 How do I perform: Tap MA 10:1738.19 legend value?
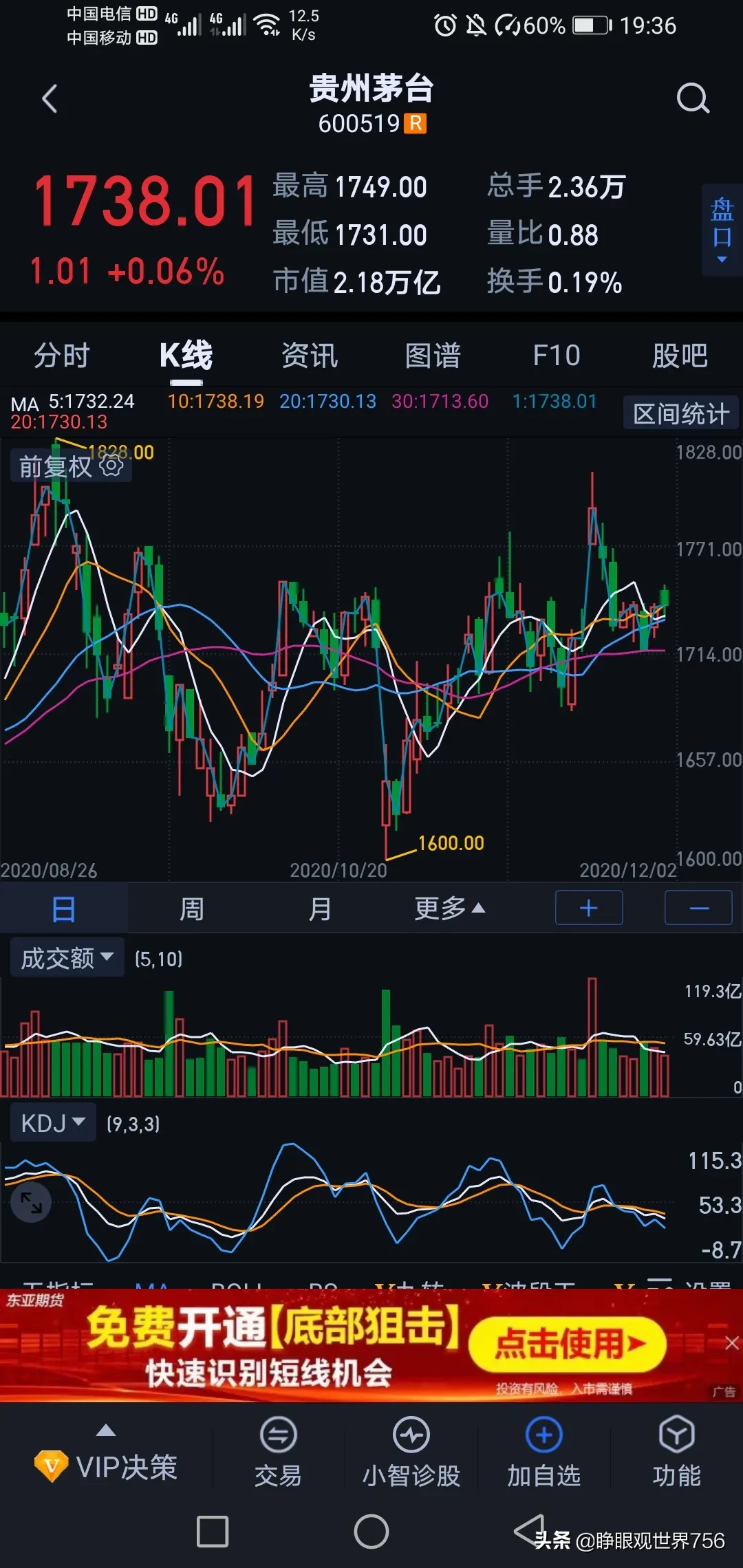click(x=215, y=401)
